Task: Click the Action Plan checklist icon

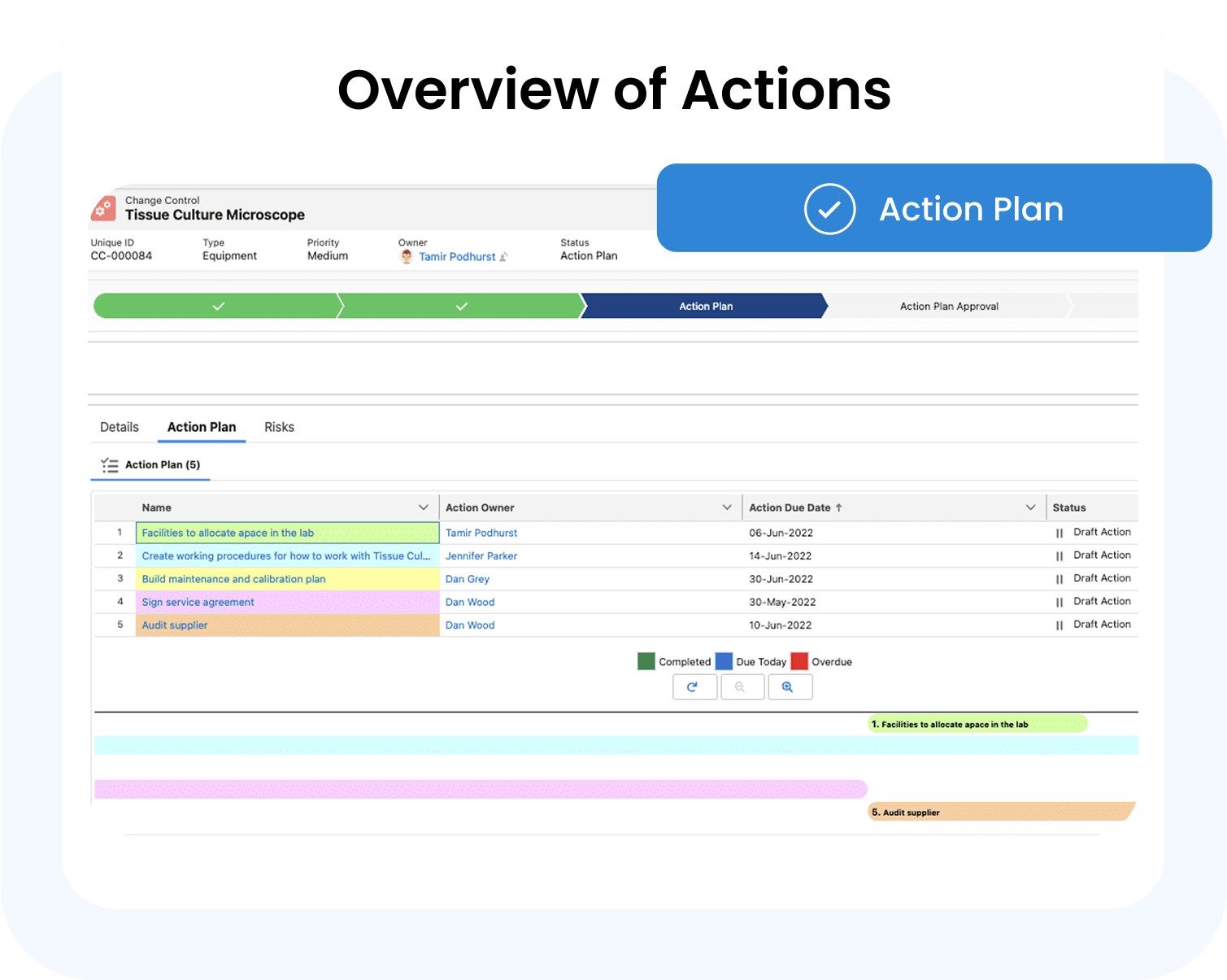Action: pos(109,465)
